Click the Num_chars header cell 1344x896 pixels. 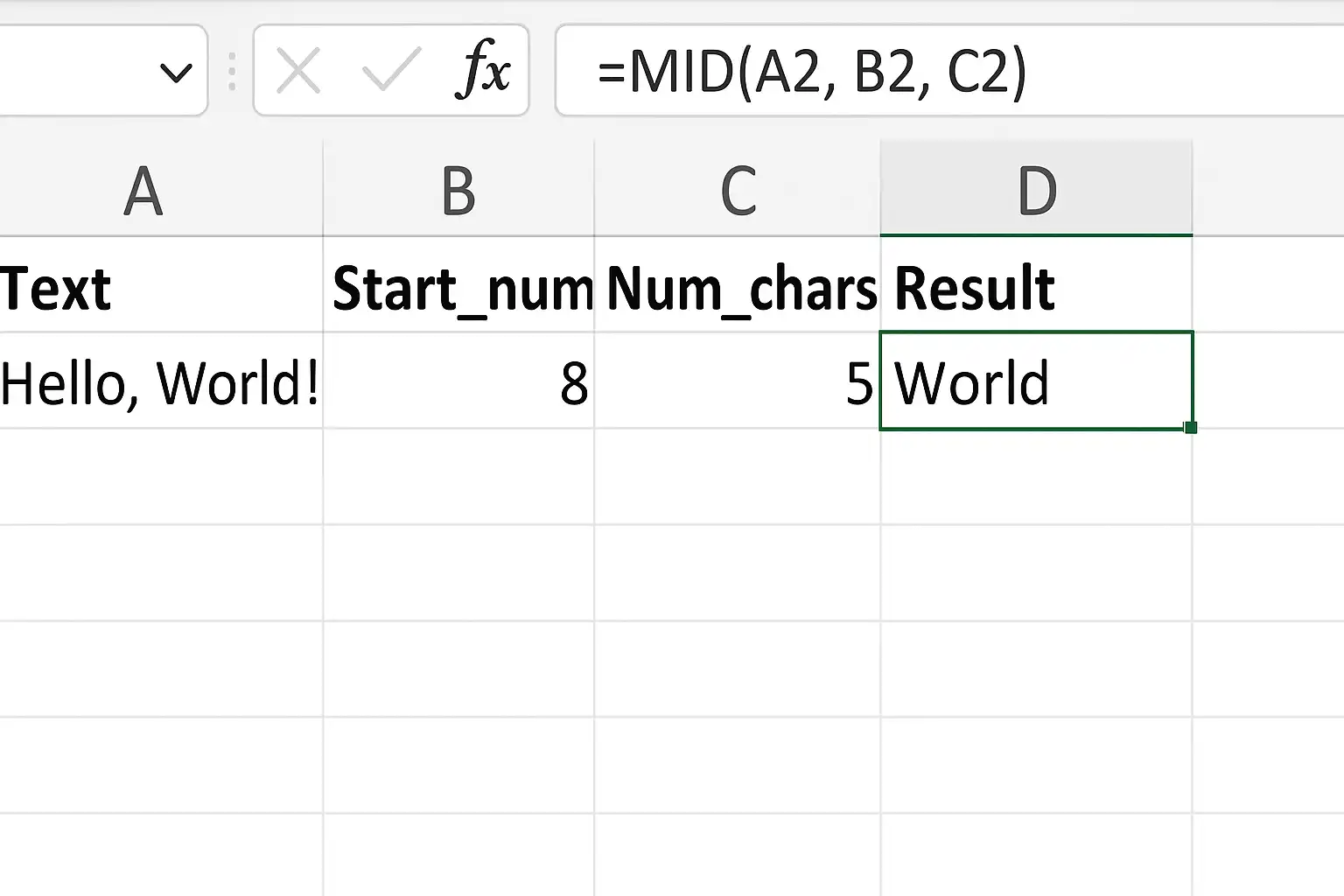pos(738,285)
